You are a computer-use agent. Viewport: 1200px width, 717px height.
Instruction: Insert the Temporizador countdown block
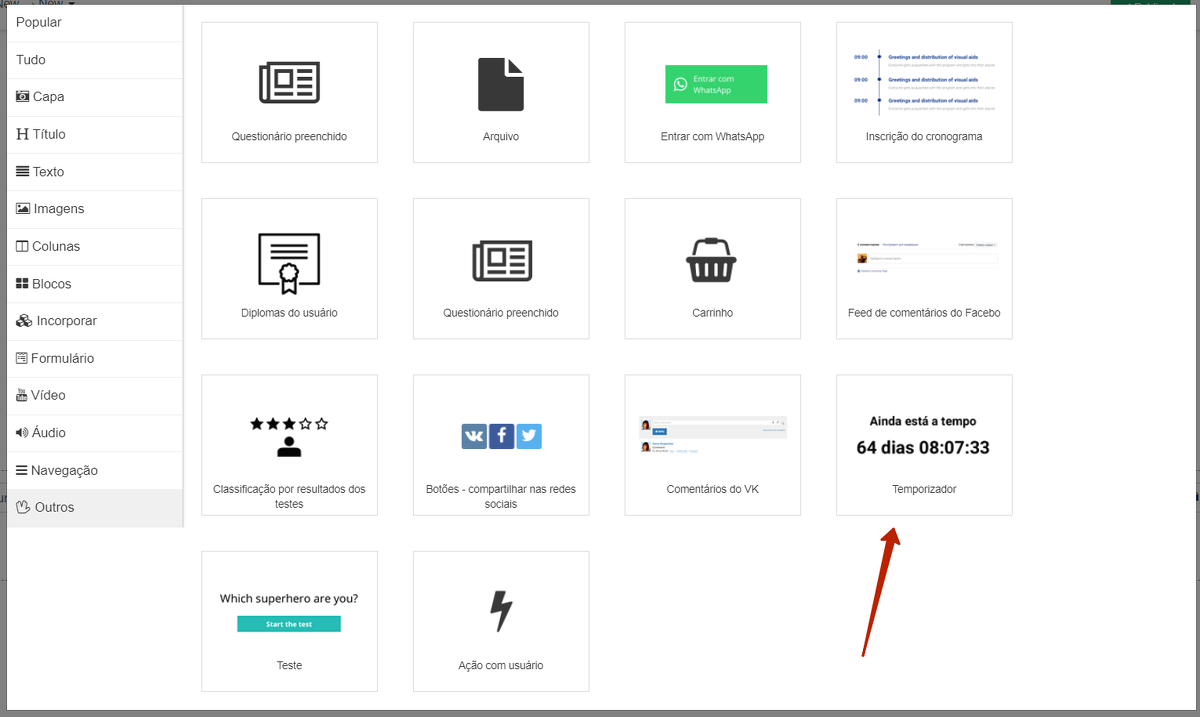tap(924, 445)
